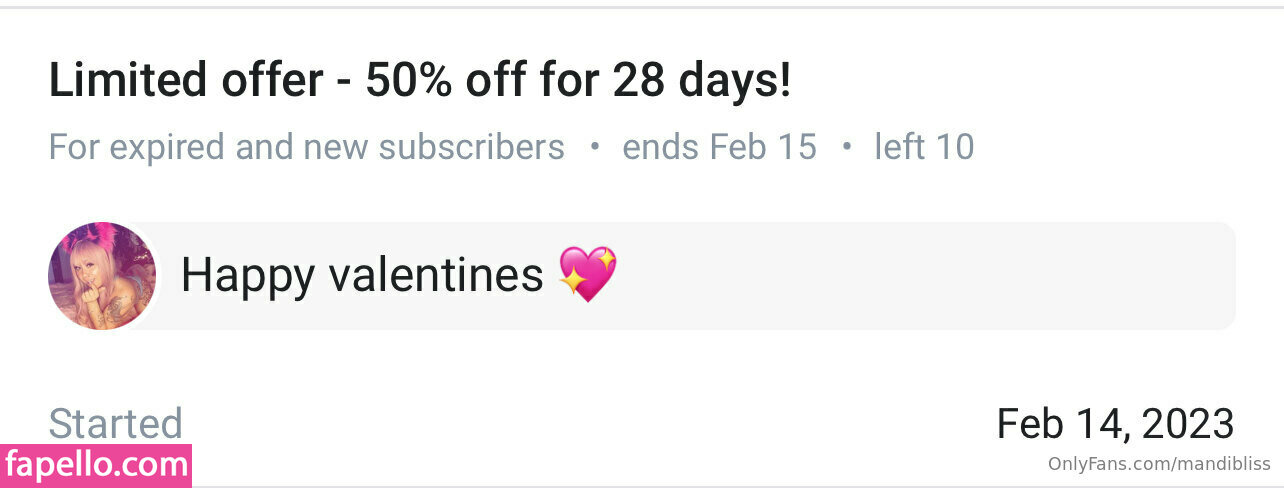The image size is (1284, 488).
Task: Click the circular profile avatar thumbnail
Action: [x=102, y=276]
